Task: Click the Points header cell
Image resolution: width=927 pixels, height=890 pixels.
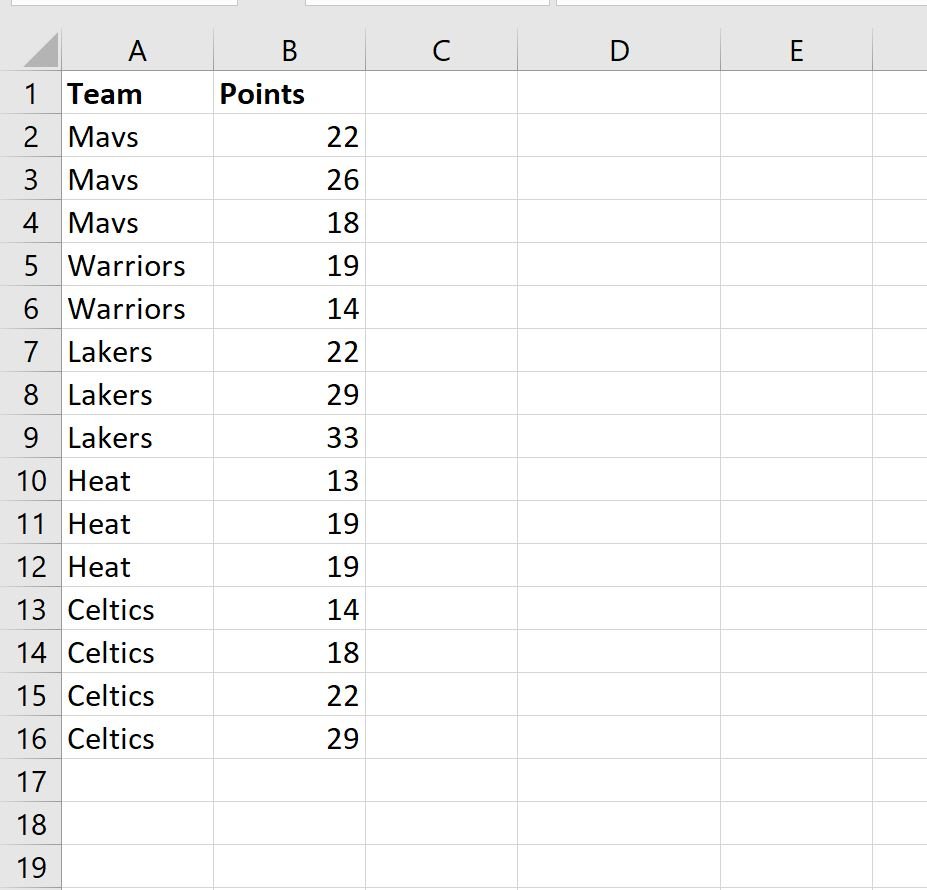Action: coord(290,93)
